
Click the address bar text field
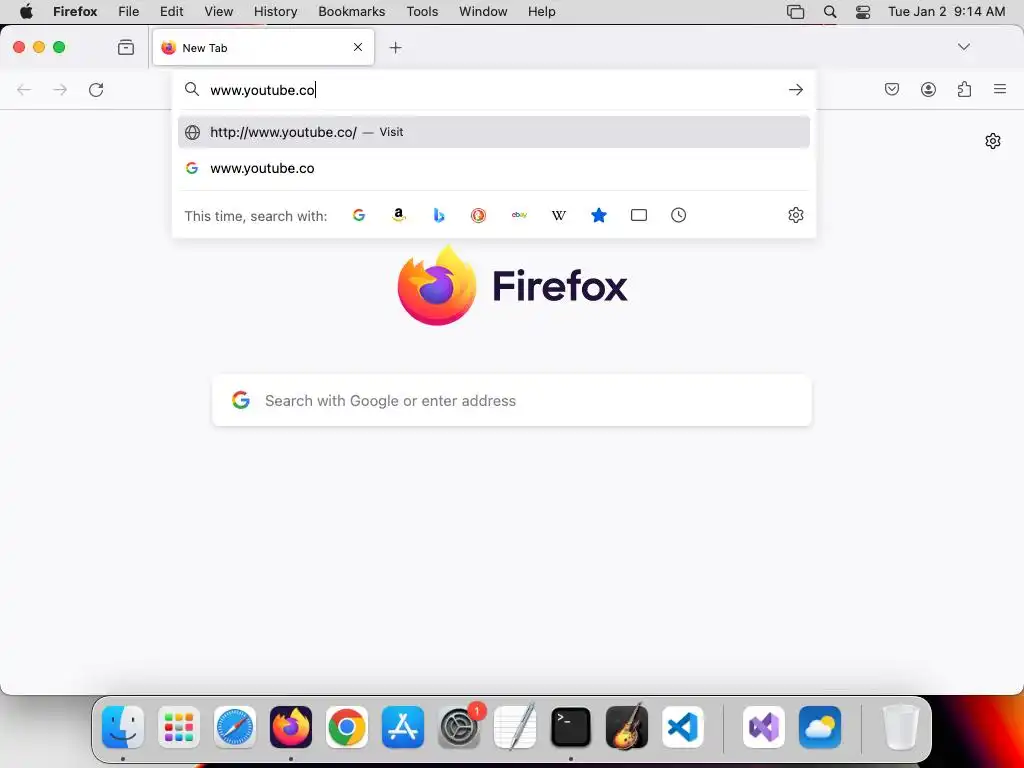(494, 89)
